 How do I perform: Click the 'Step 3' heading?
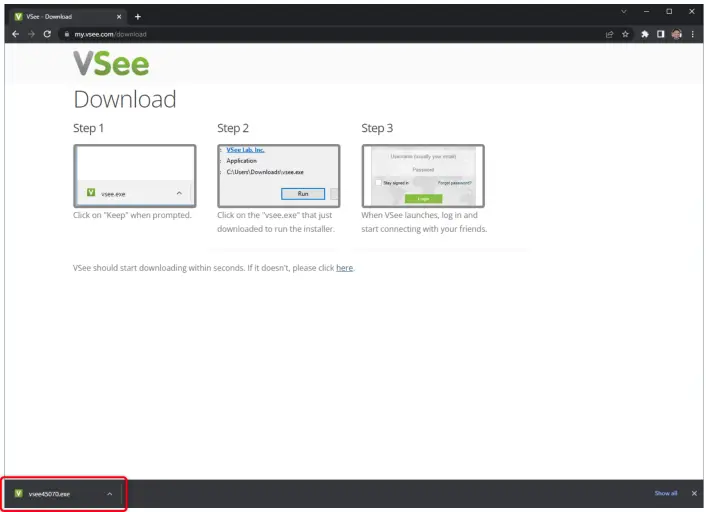[x=377, y=128]
